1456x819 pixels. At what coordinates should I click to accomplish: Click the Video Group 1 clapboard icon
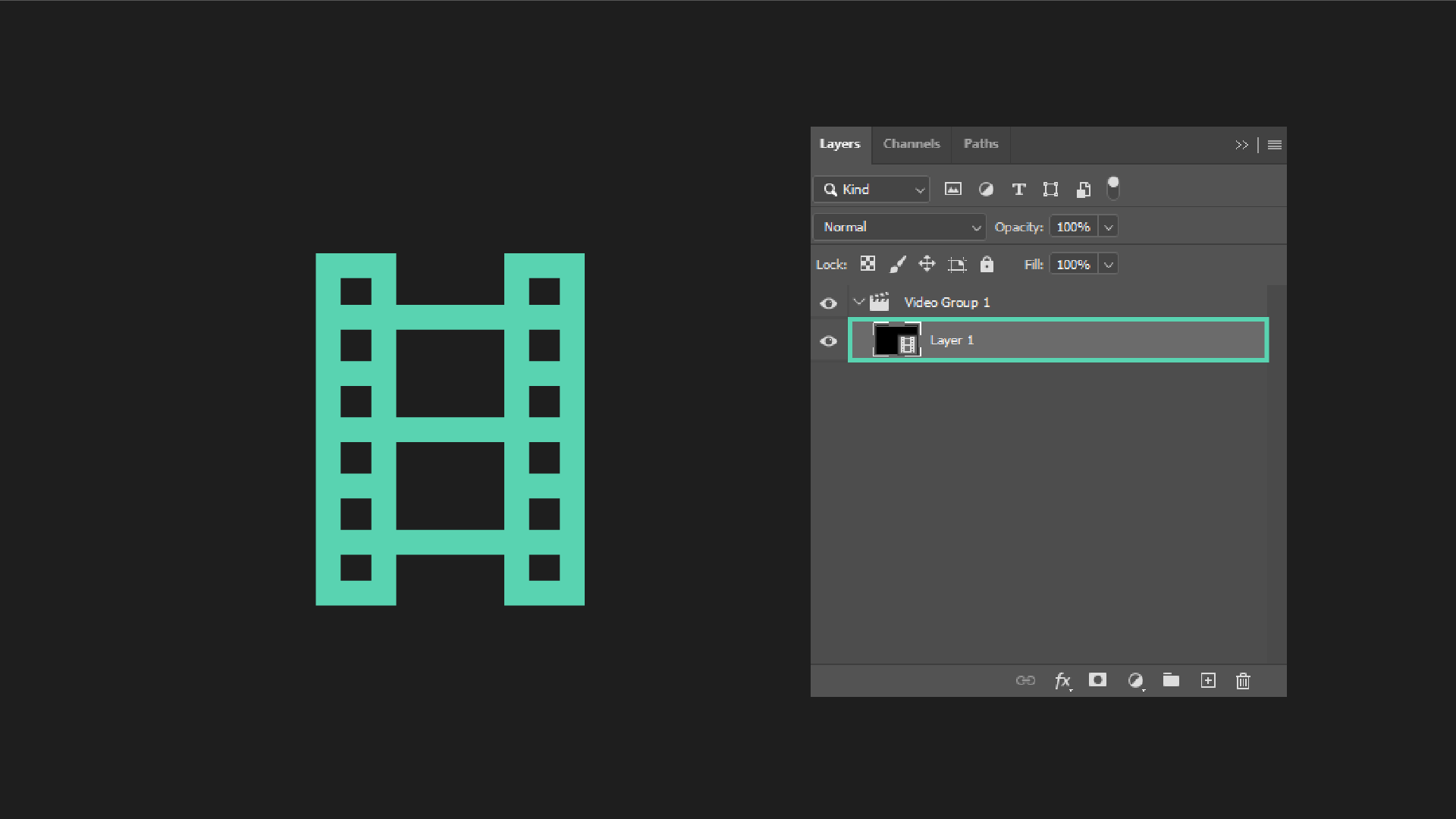coord(880,302)
